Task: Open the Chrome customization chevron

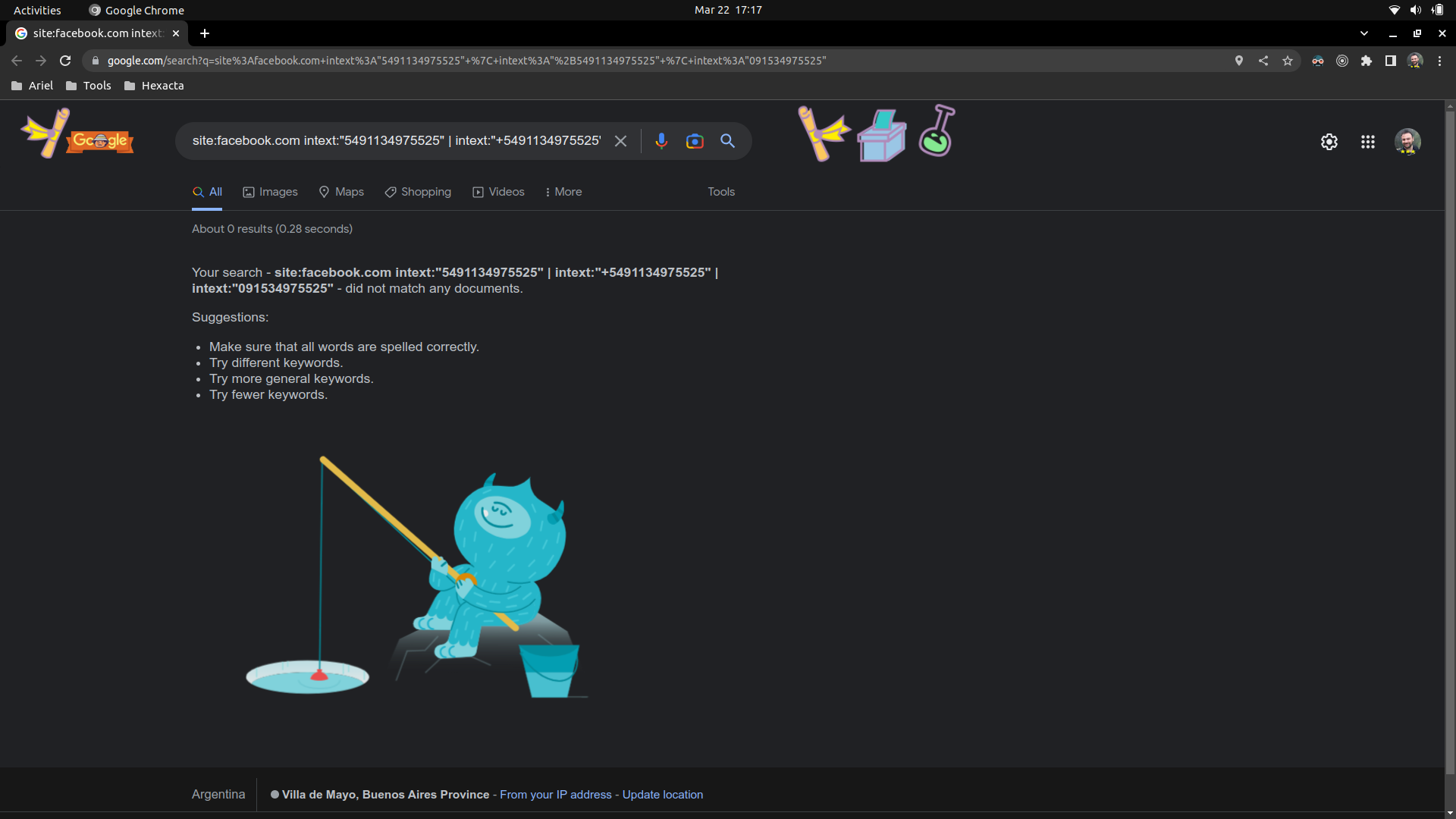Action: click(x=1364, y=33)
